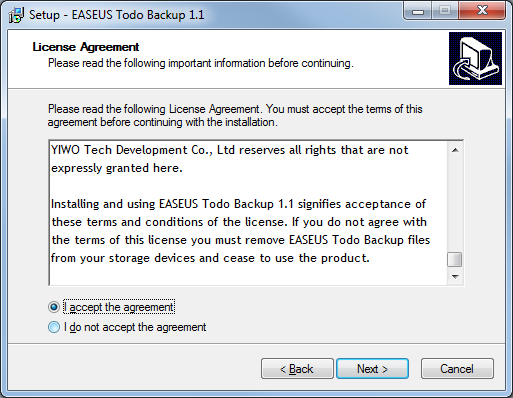Select the accept agreement radio button
The image size is (513, 398).
point(54,307)
